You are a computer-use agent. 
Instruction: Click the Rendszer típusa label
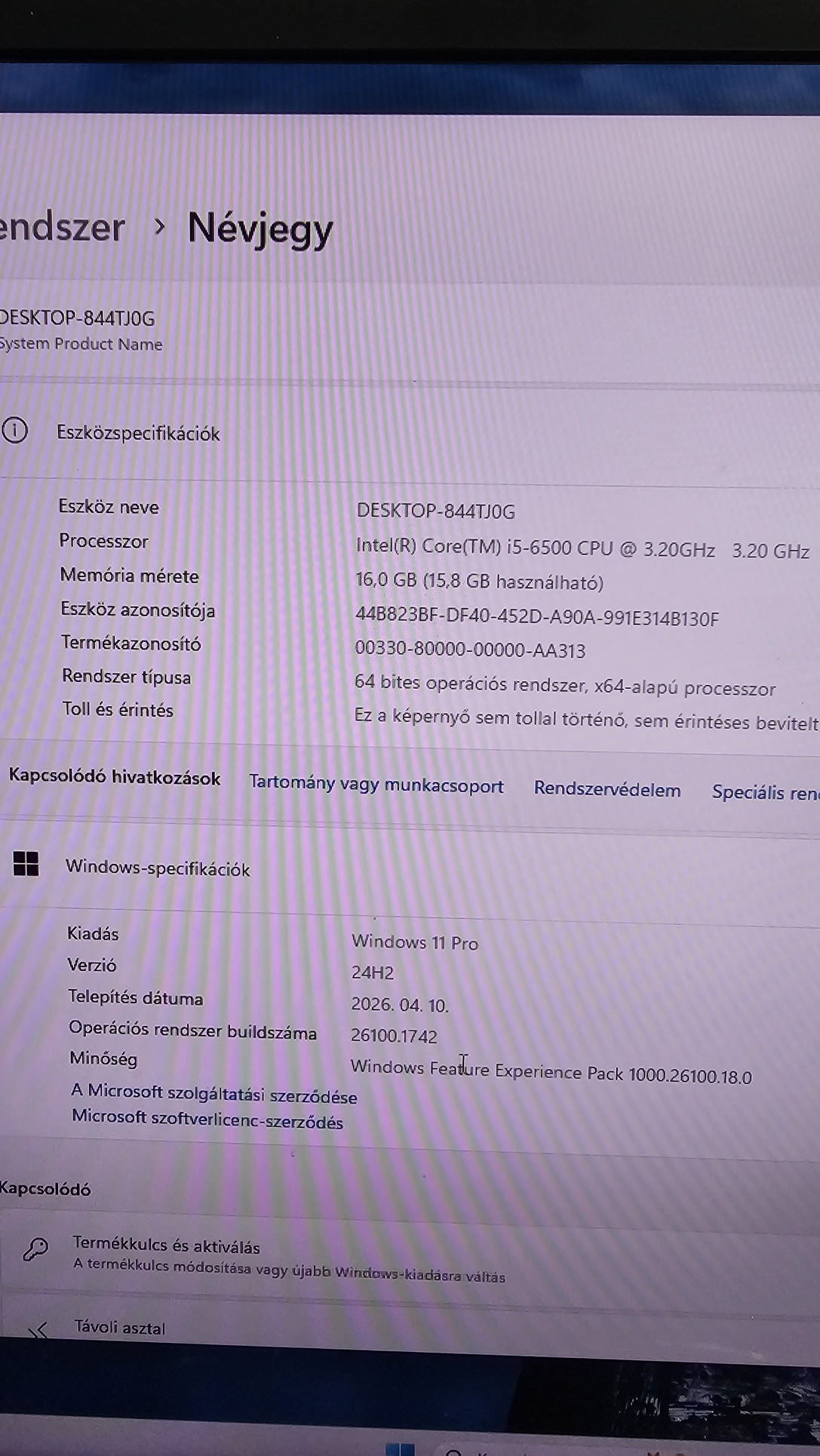coord(126,677)
